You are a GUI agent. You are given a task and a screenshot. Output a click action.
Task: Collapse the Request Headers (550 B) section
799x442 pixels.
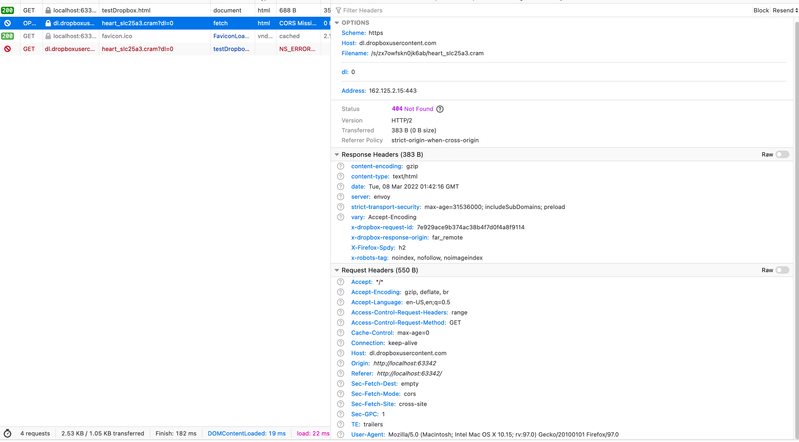(x=337, y=270)
